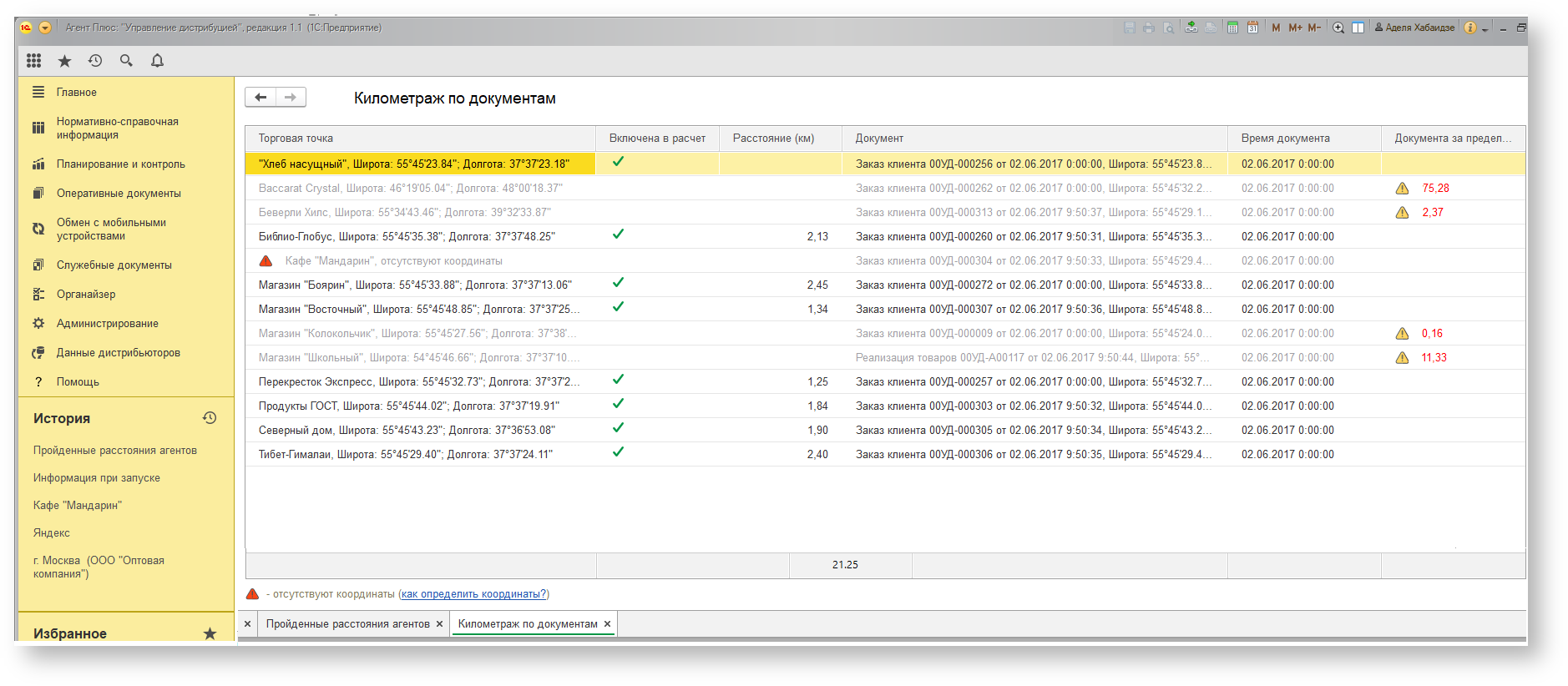Screen dimensions: 1568x686
Task: Open the calculator icon in title bar
Action: [x=1232, y=28]
